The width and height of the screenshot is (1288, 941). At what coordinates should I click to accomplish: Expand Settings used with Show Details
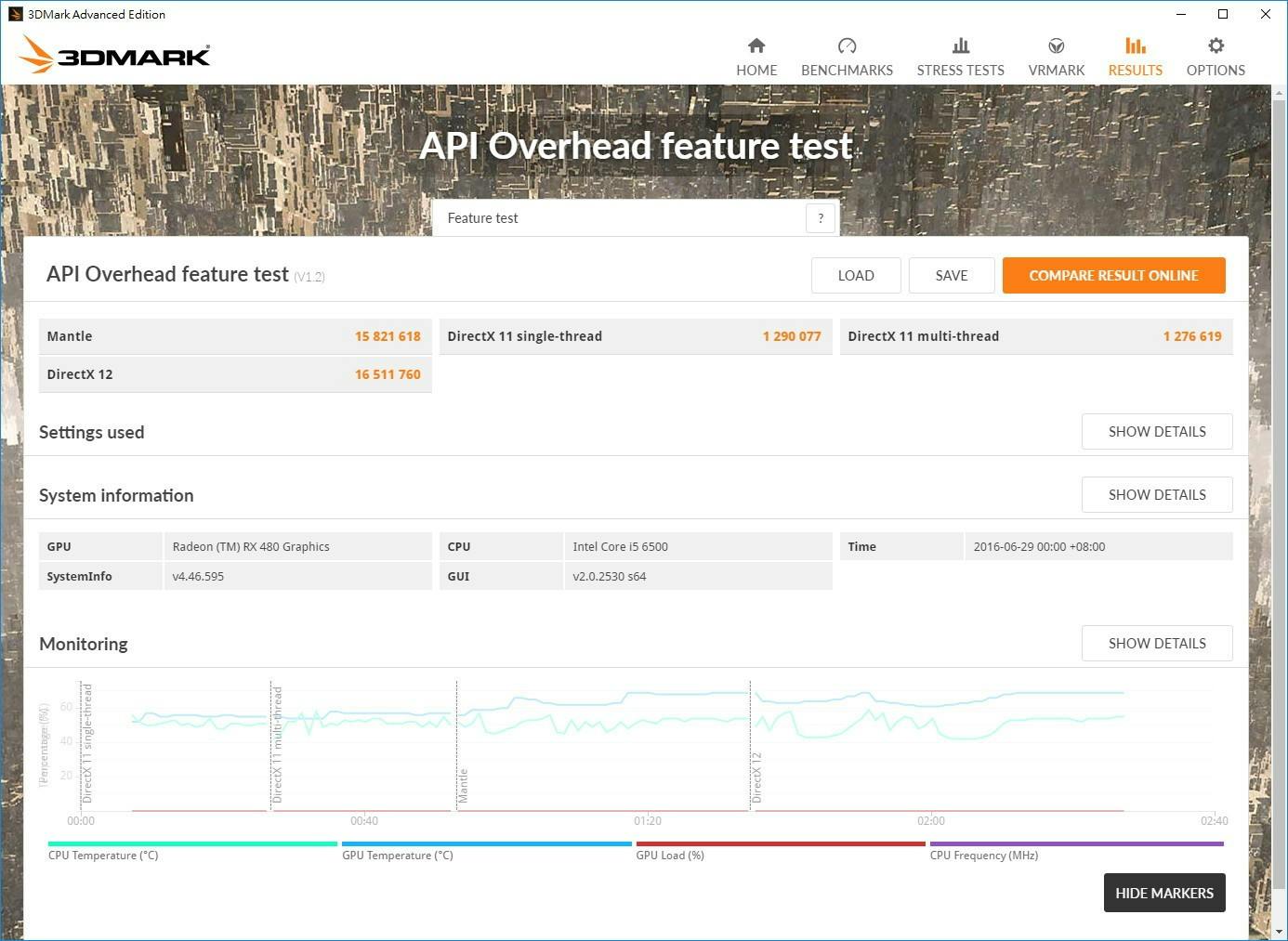tap(1156, 432)
